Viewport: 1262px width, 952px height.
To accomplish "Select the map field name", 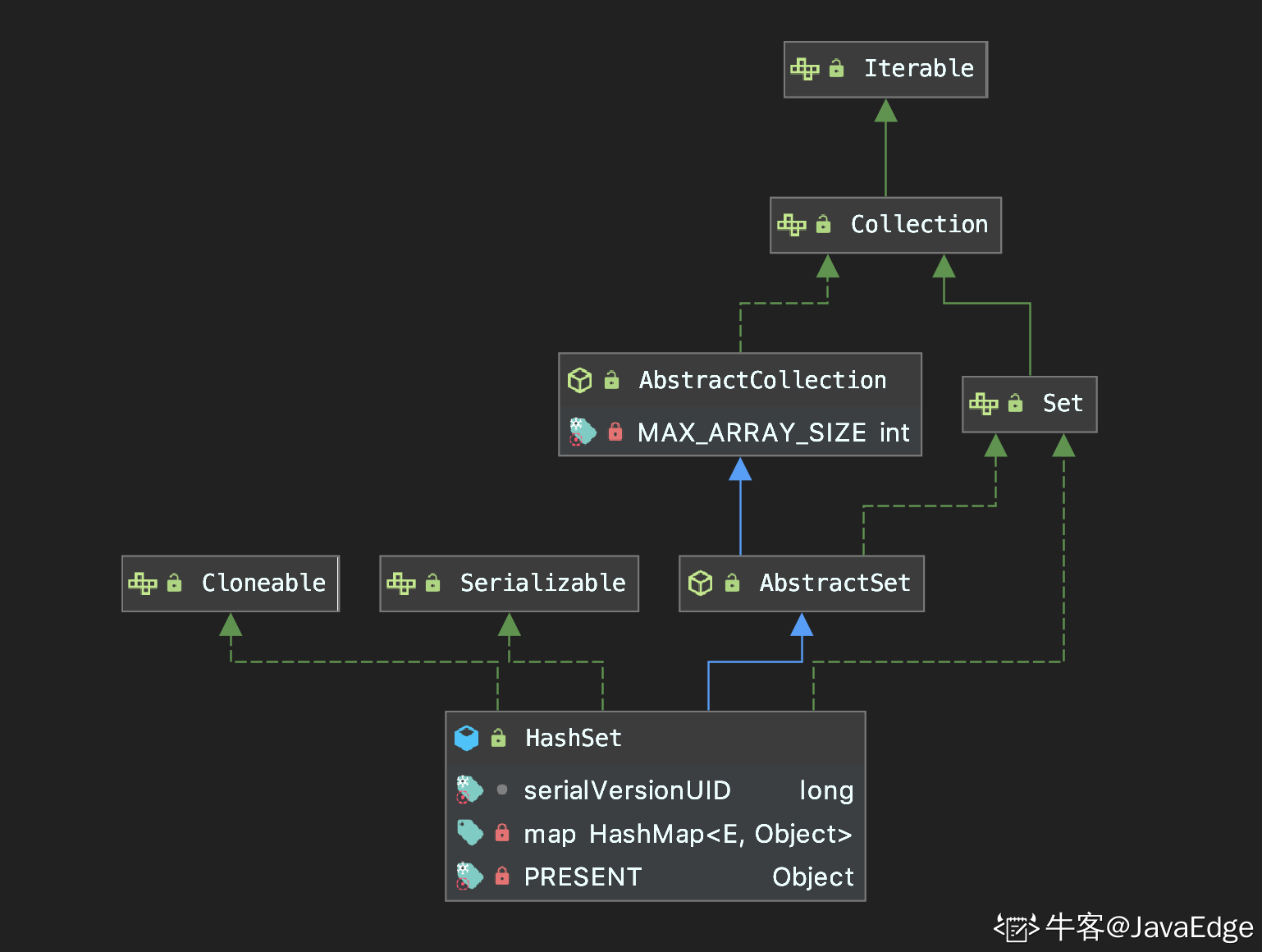I will click(550, 835).
